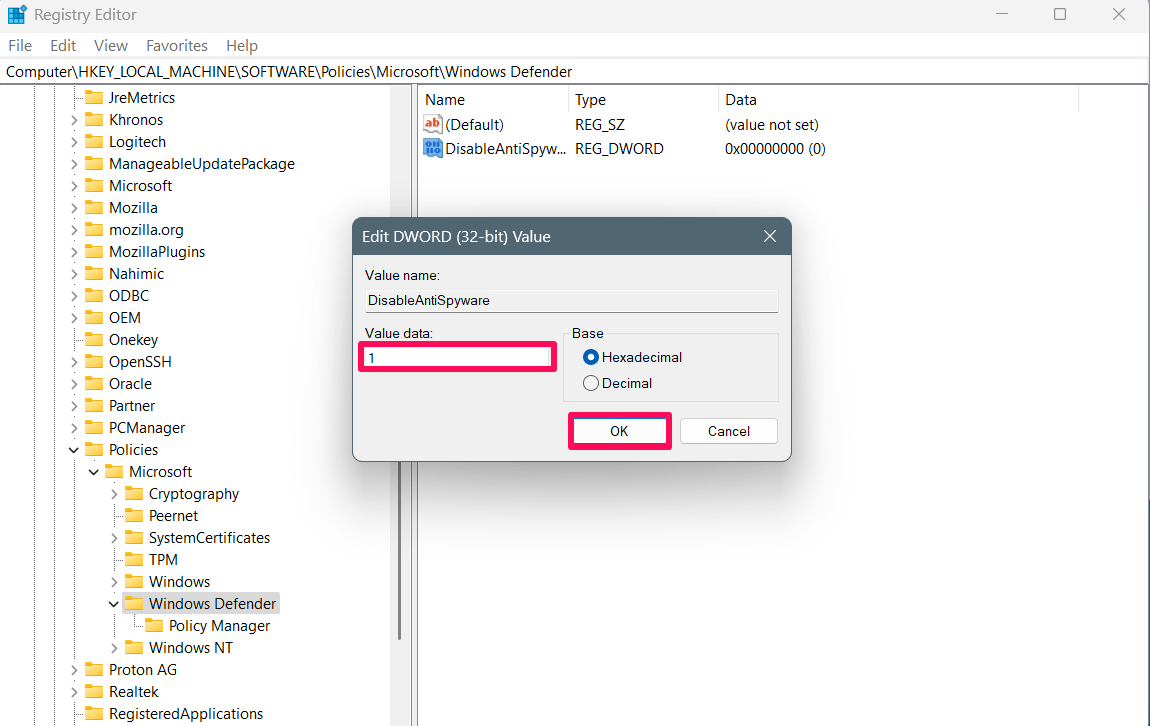Screen dimensions: 1150x726
Task: Click the Nahimic folder icon
Action: [94, 274]
